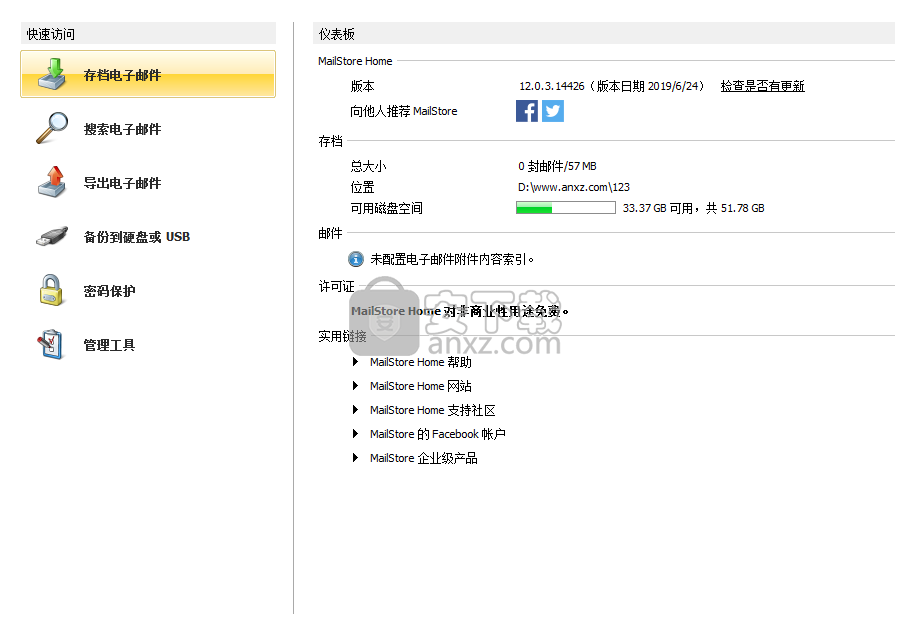914x636 pixels.
Task: Share MailStore via the Twitter icon
Action: pos(553,111)
